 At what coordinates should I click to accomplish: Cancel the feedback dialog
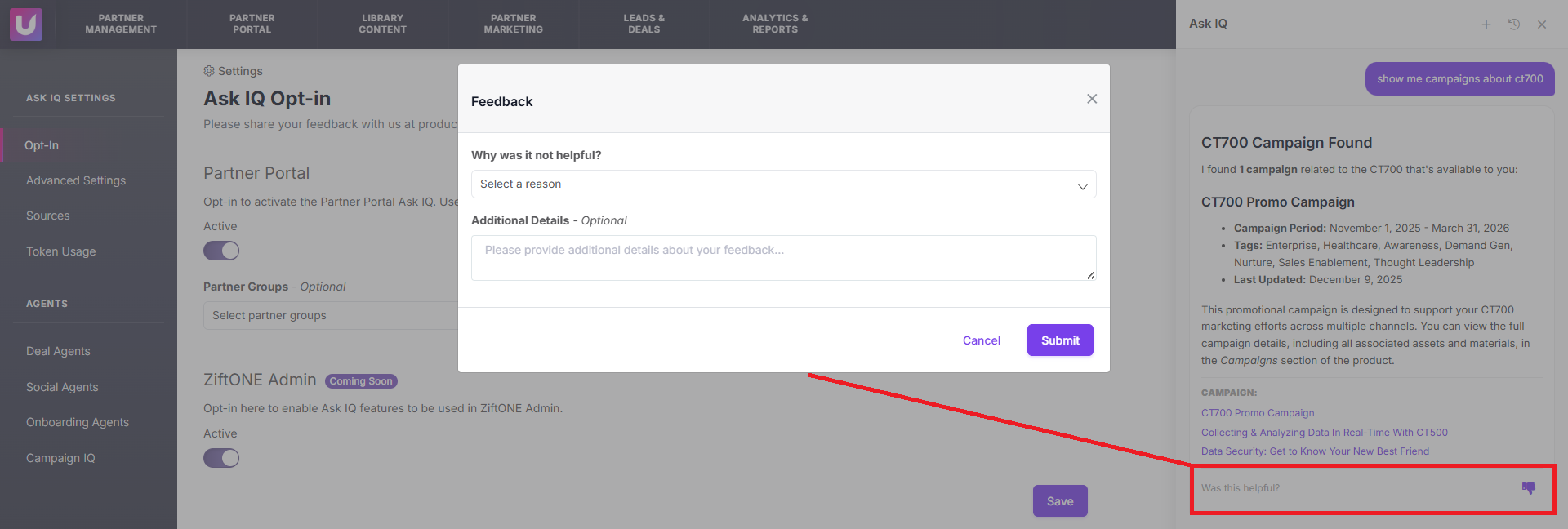coord(981,340)
